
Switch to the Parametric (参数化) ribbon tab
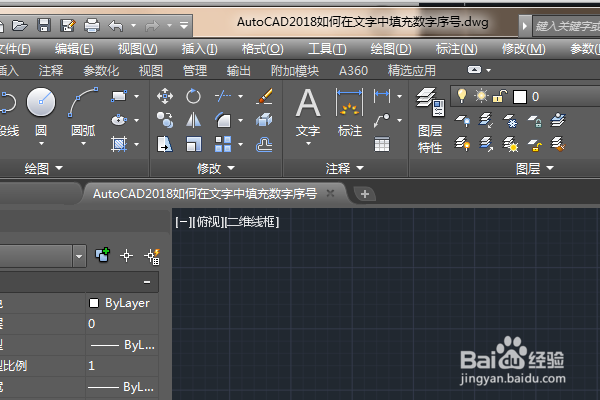101,70
